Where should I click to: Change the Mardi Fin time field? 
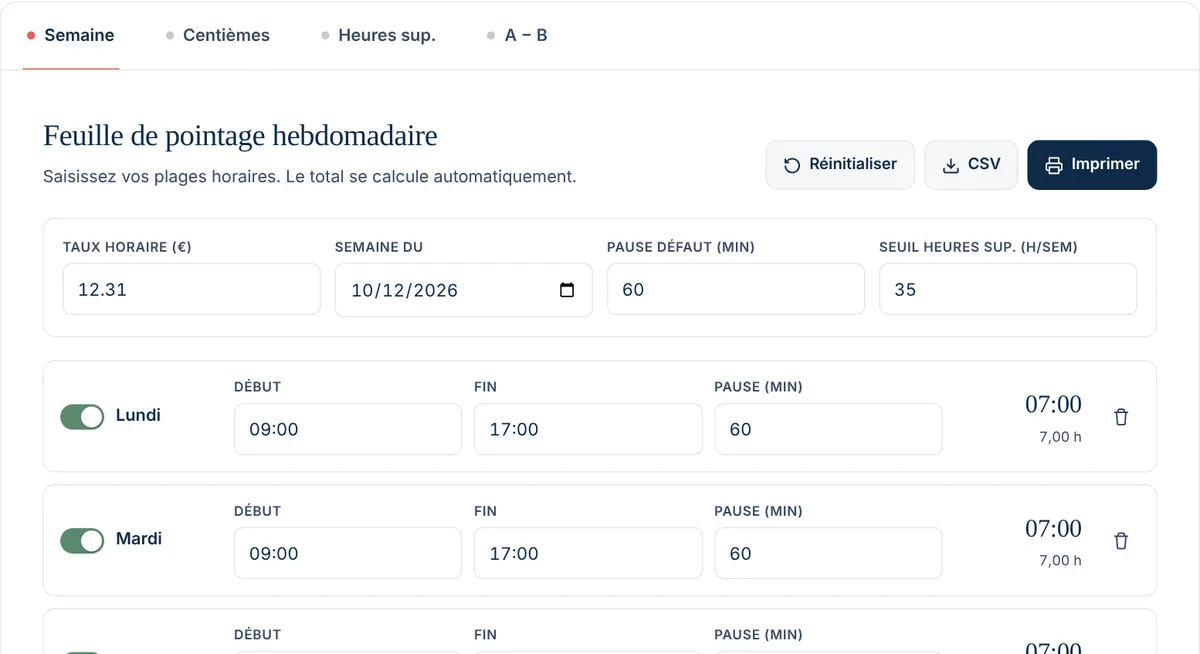point(588,553)
